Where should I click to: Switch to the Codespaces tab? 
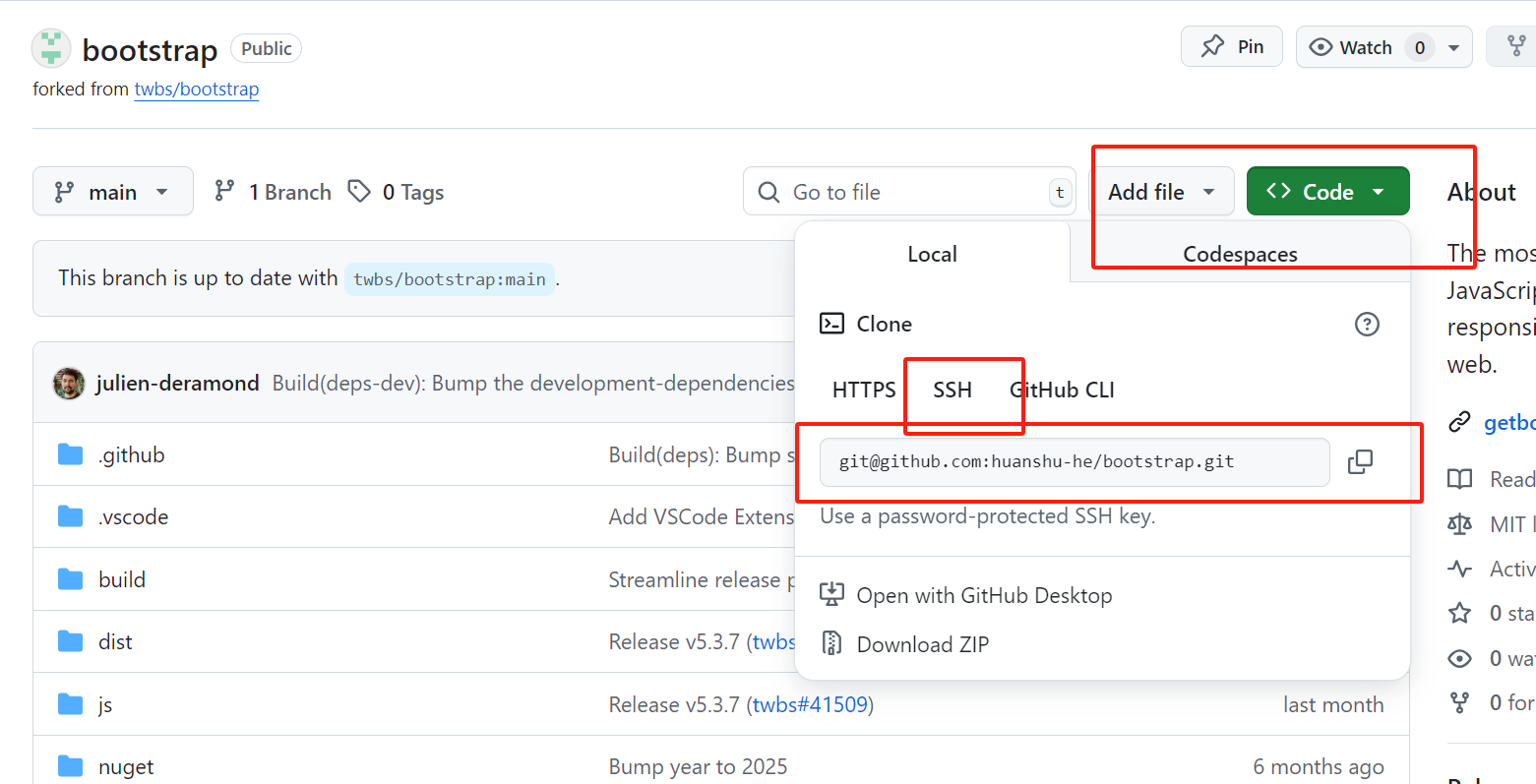1240,254
